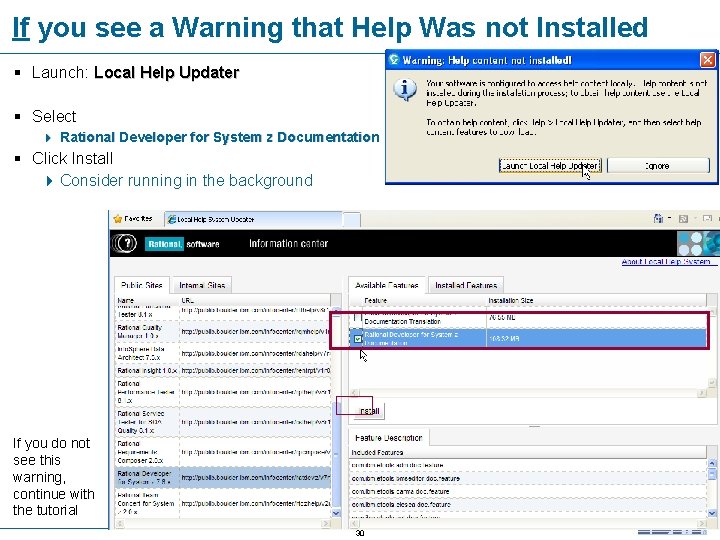Uncheck Rational Developer for System z Documentation checkbox

(x=358, y=339)
